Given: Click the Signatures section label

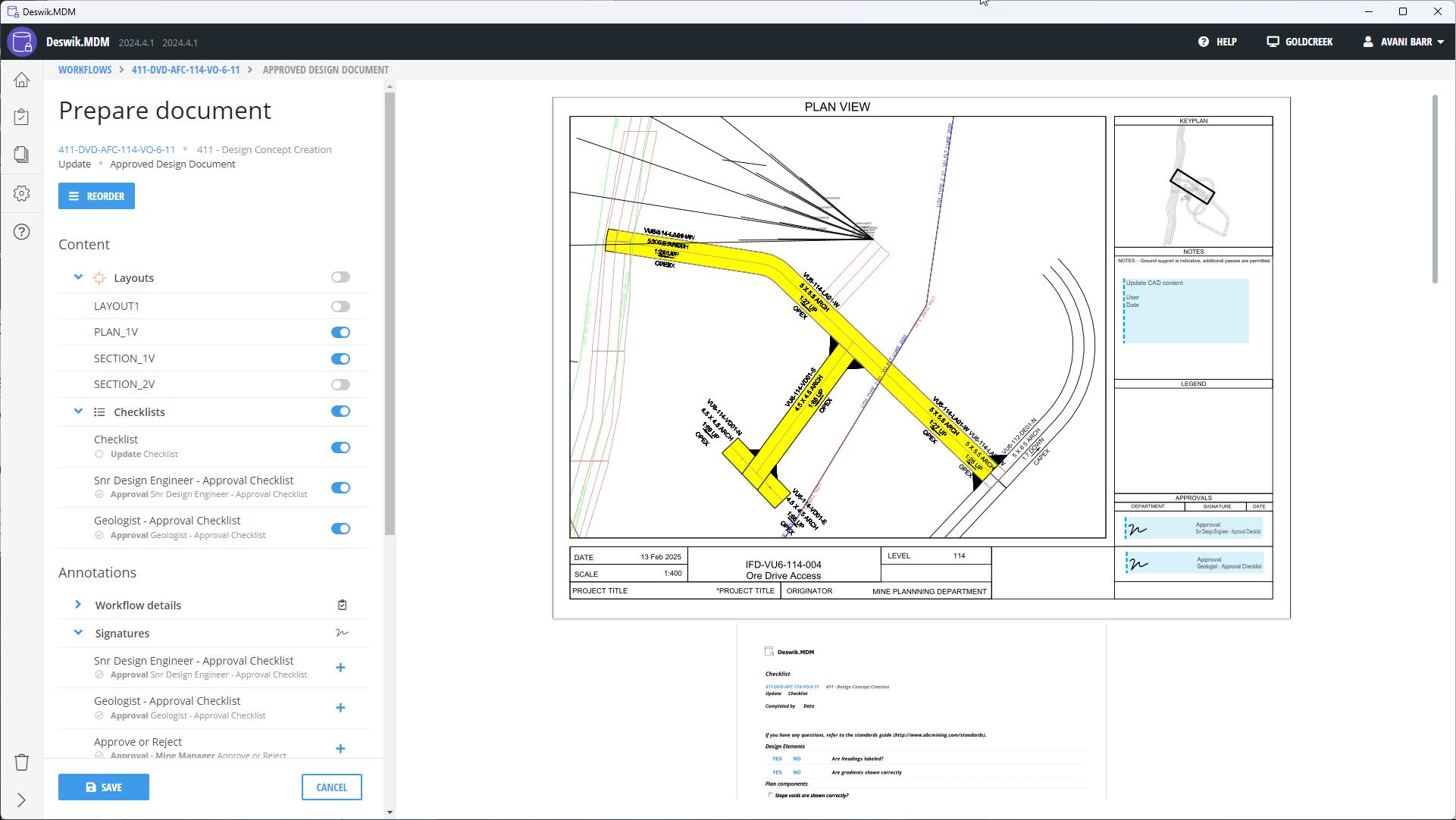Looking at the screenshot, I should [122, 634].
